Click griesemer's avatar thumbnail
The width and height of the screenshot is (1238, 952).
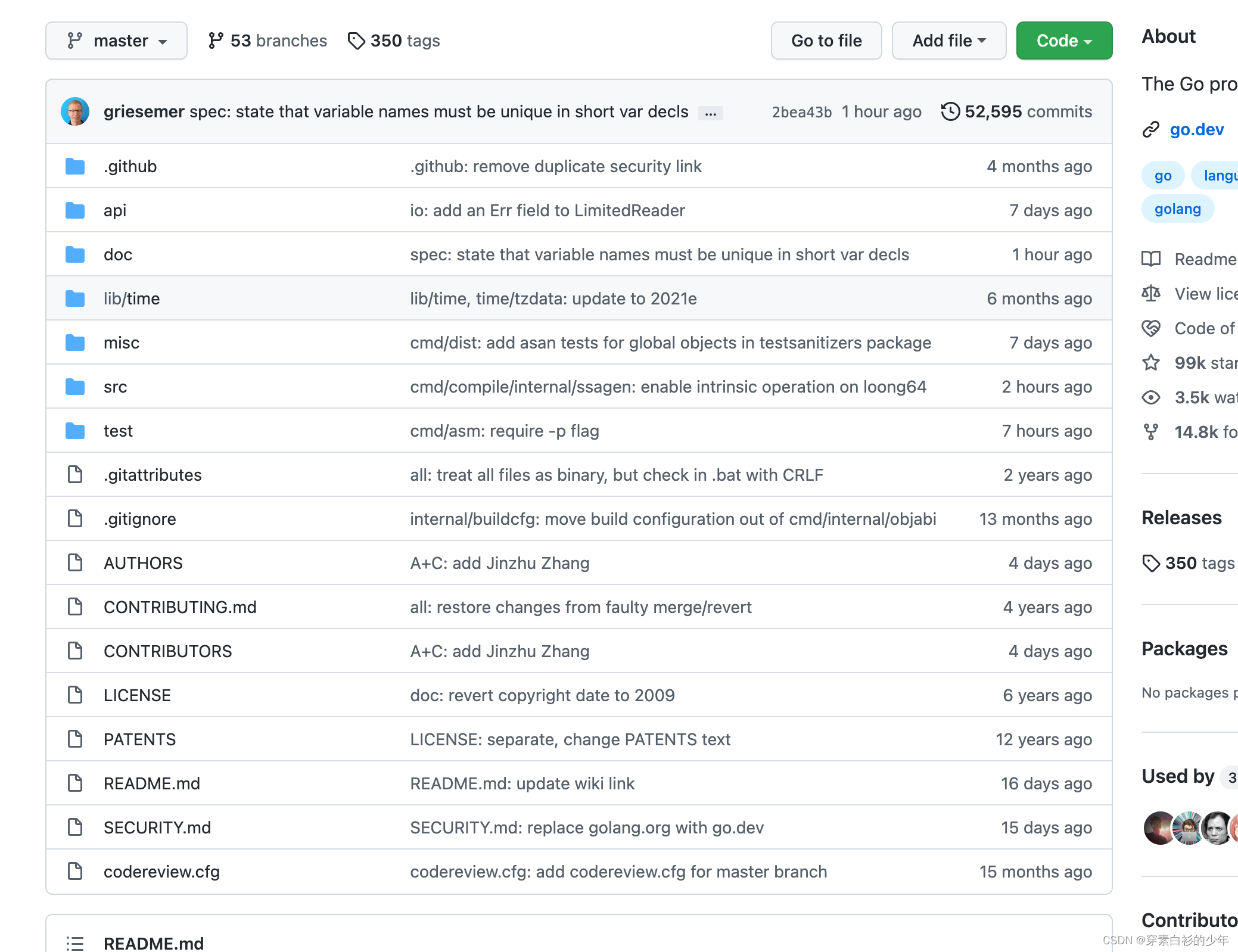pos(75,111)
